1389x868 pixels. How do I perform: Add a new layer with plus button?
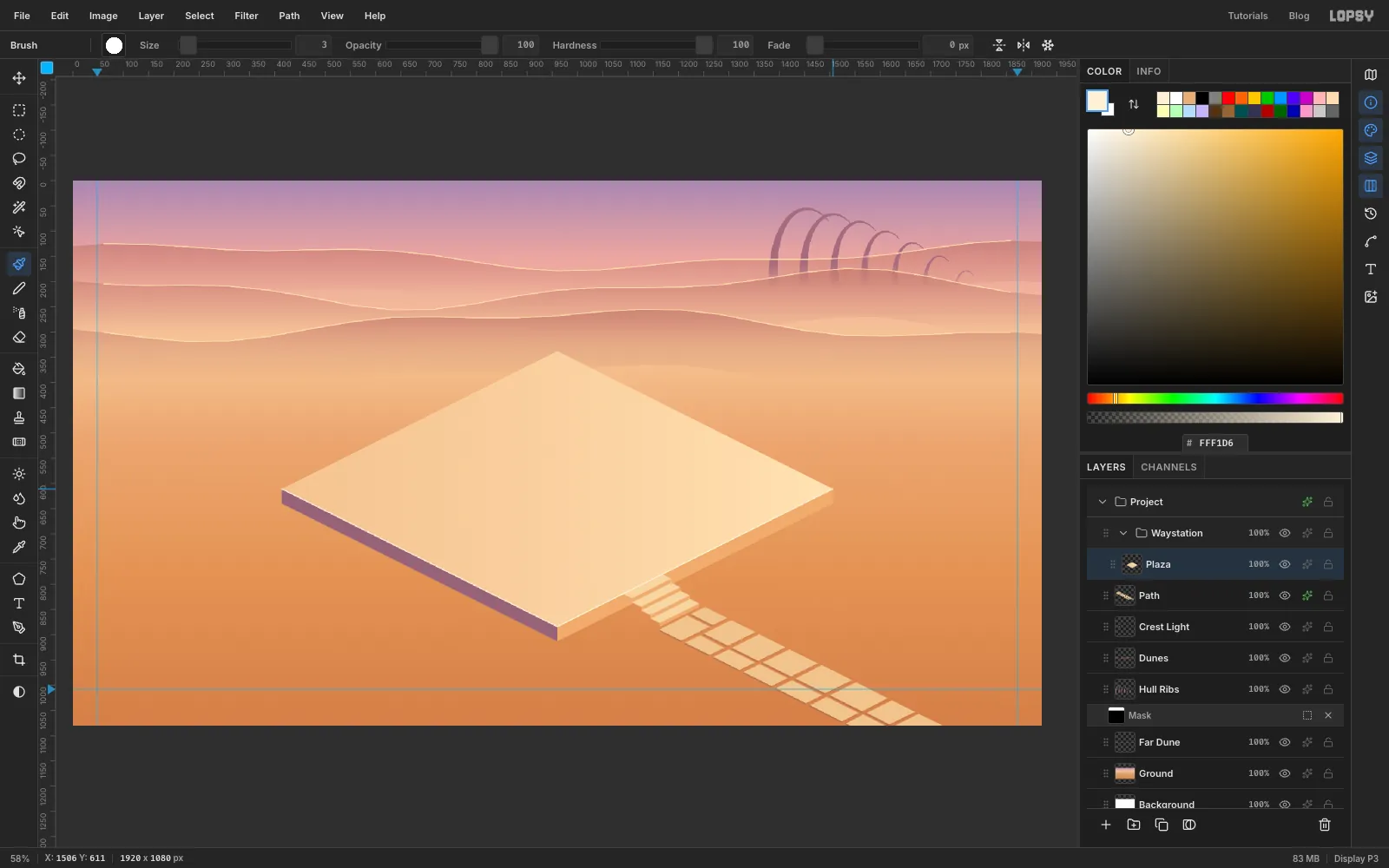[1106, 825]
